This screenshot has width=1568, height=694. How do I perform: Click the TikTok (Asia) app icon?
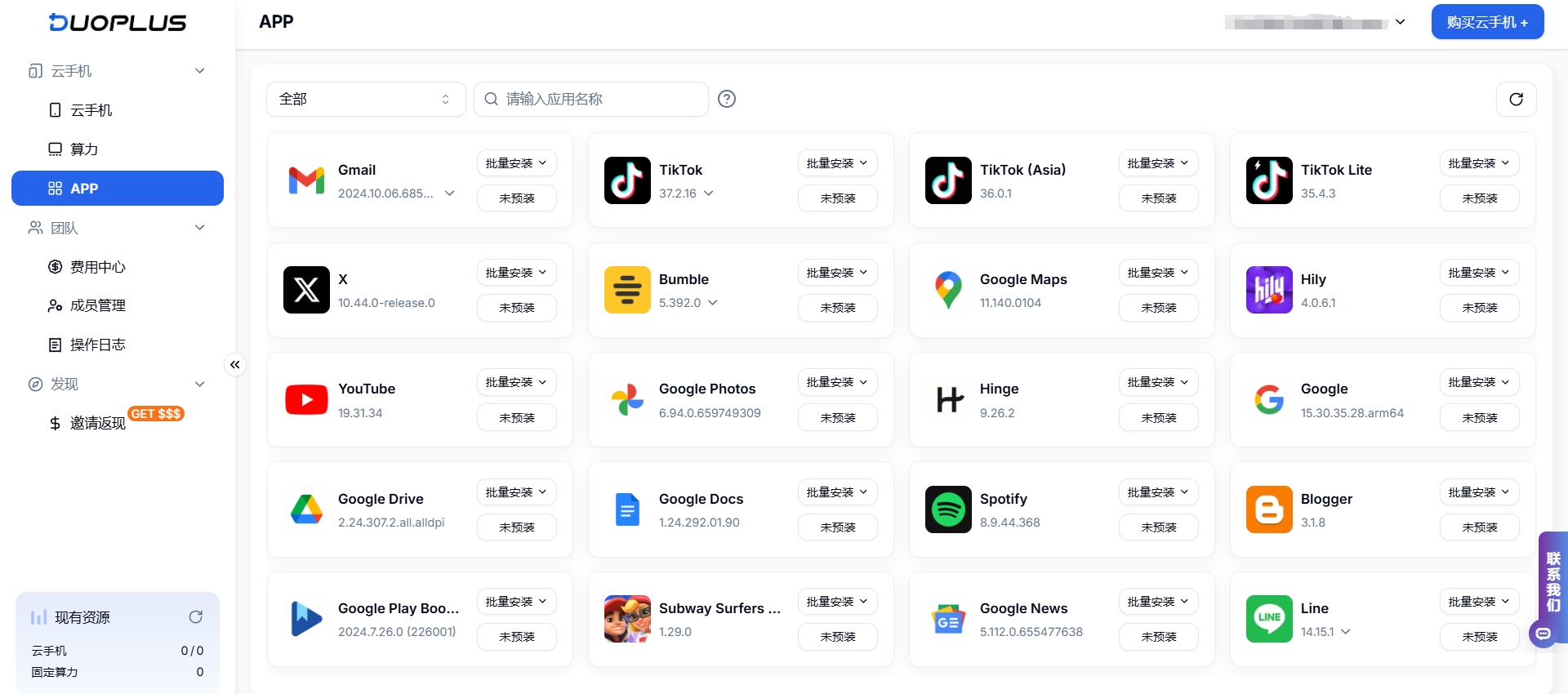(948, 180)
